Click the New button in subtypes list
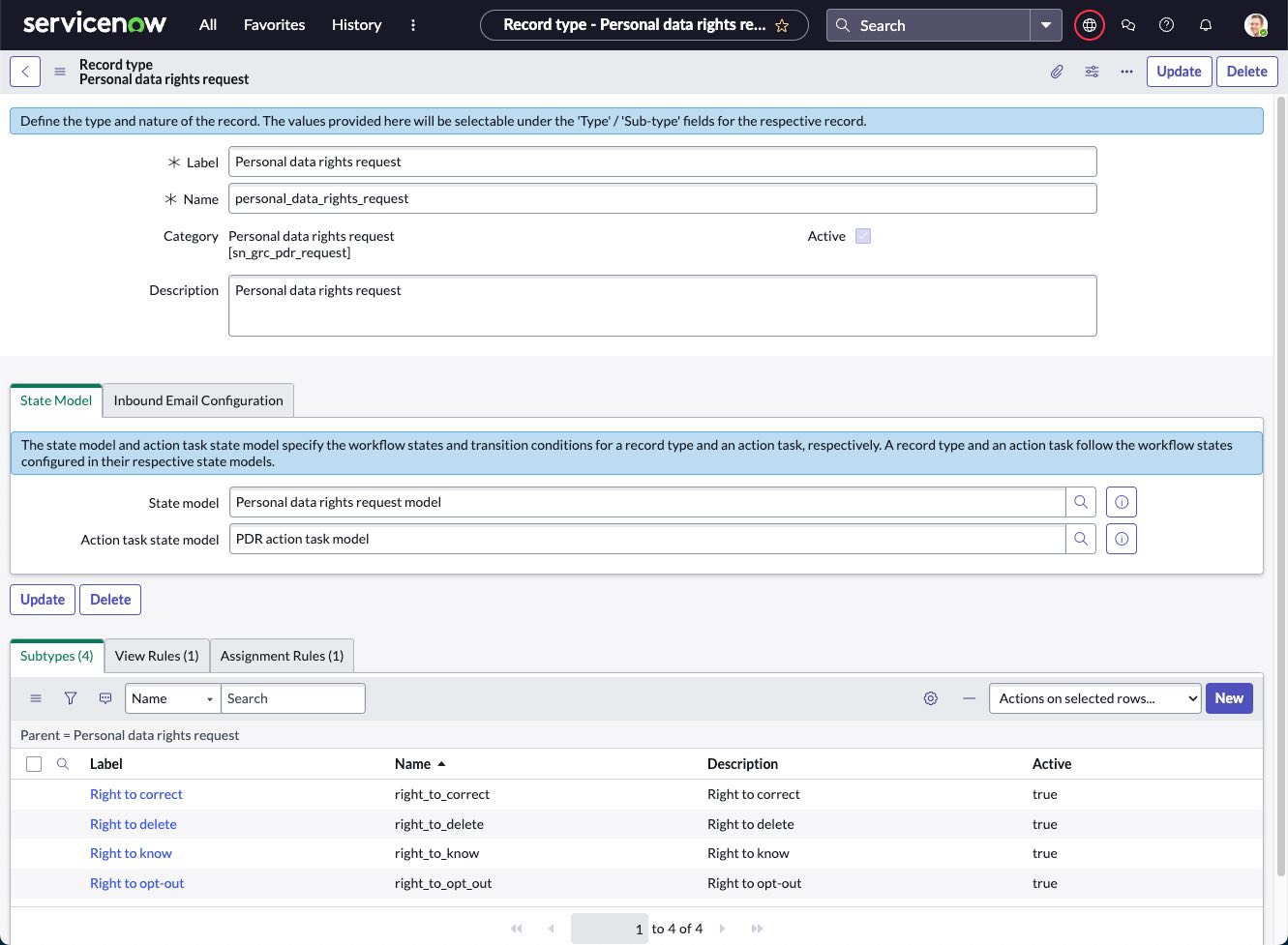1288x945 pixels. pos(1228,698)
